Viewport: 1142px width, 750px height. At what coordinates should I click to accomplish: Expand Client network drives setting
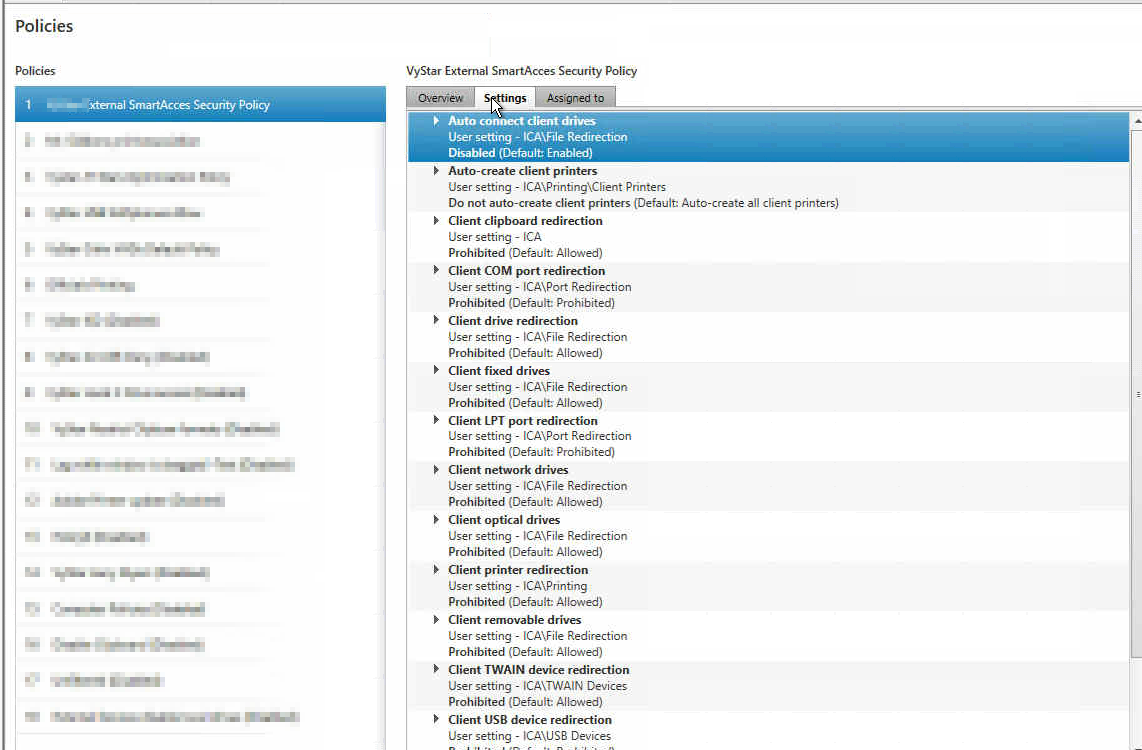coord(436,470)
